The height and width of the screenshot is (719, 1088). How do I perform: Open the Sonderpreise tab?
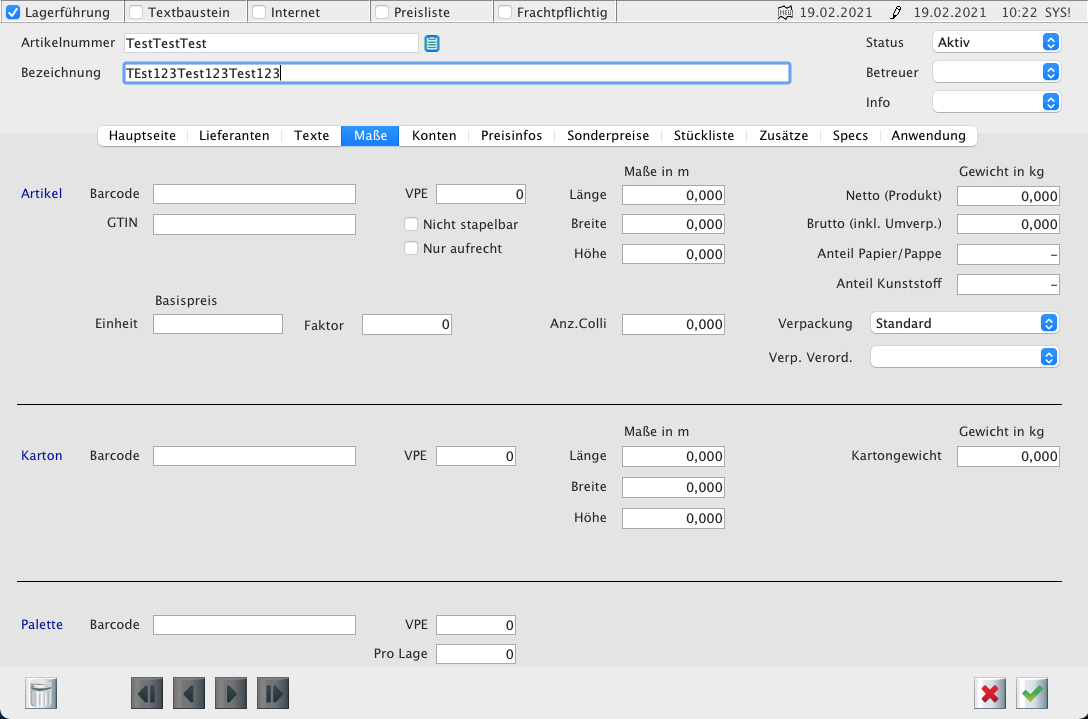click(608, 136)
